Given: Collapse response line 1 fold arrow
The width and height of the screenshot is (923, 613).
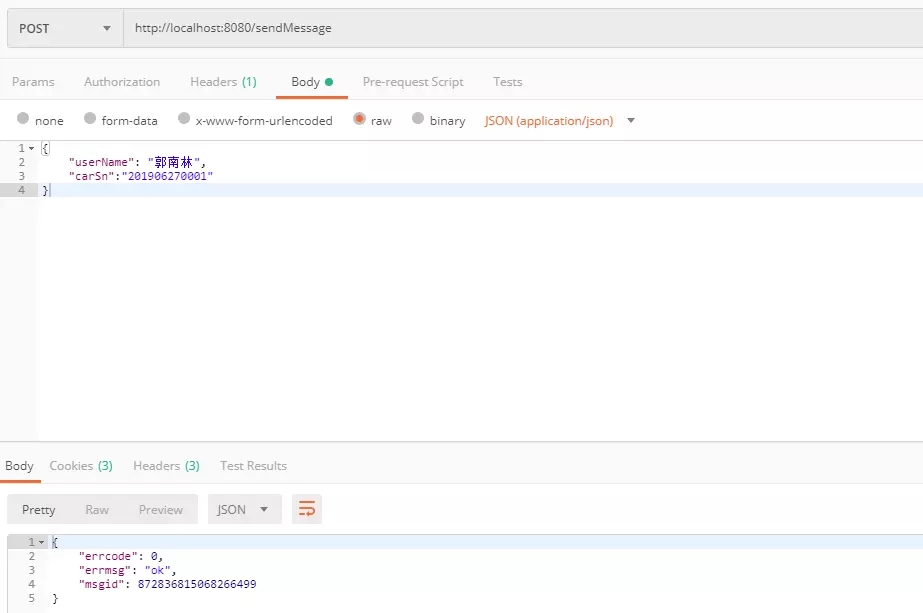Looking at the screenshot, I should click(41, 542).
